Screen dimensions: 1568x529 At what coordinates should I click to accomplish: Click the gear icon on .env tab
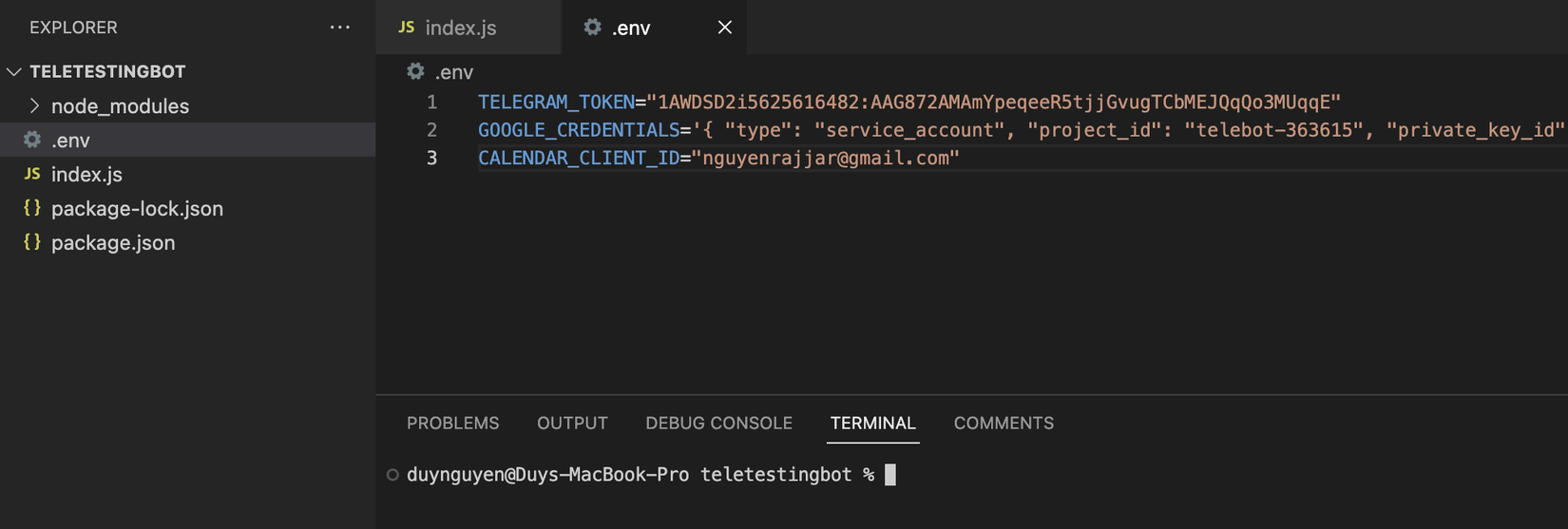(592, 28)
